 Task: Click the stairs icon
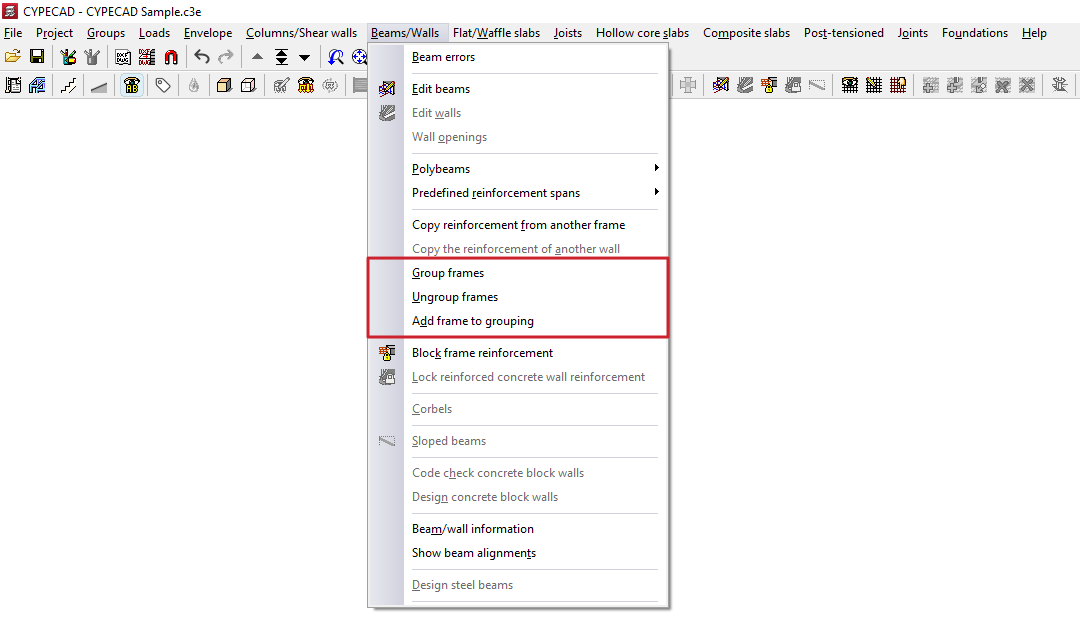click(x=68, y=85)
